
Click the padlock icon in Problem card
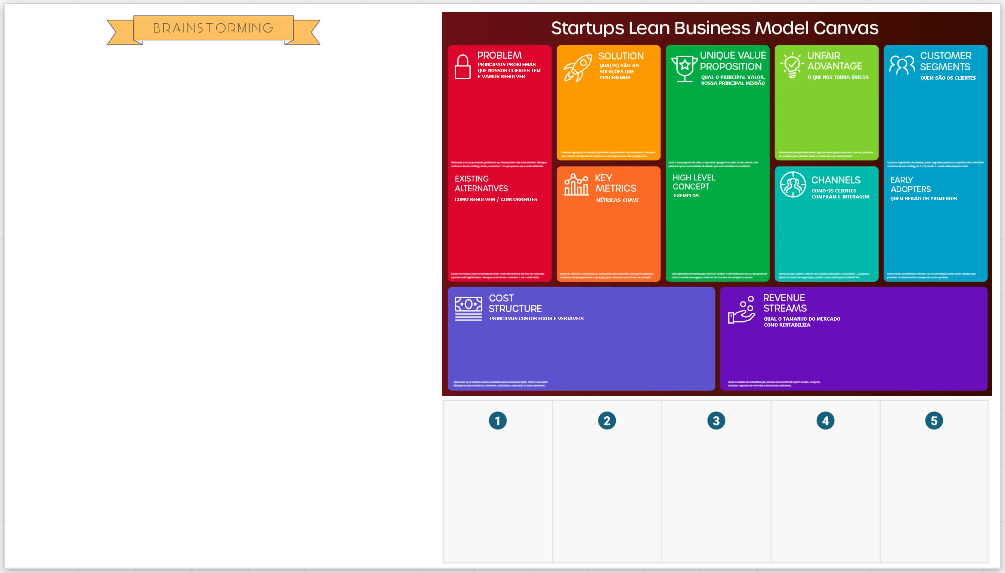462,66
